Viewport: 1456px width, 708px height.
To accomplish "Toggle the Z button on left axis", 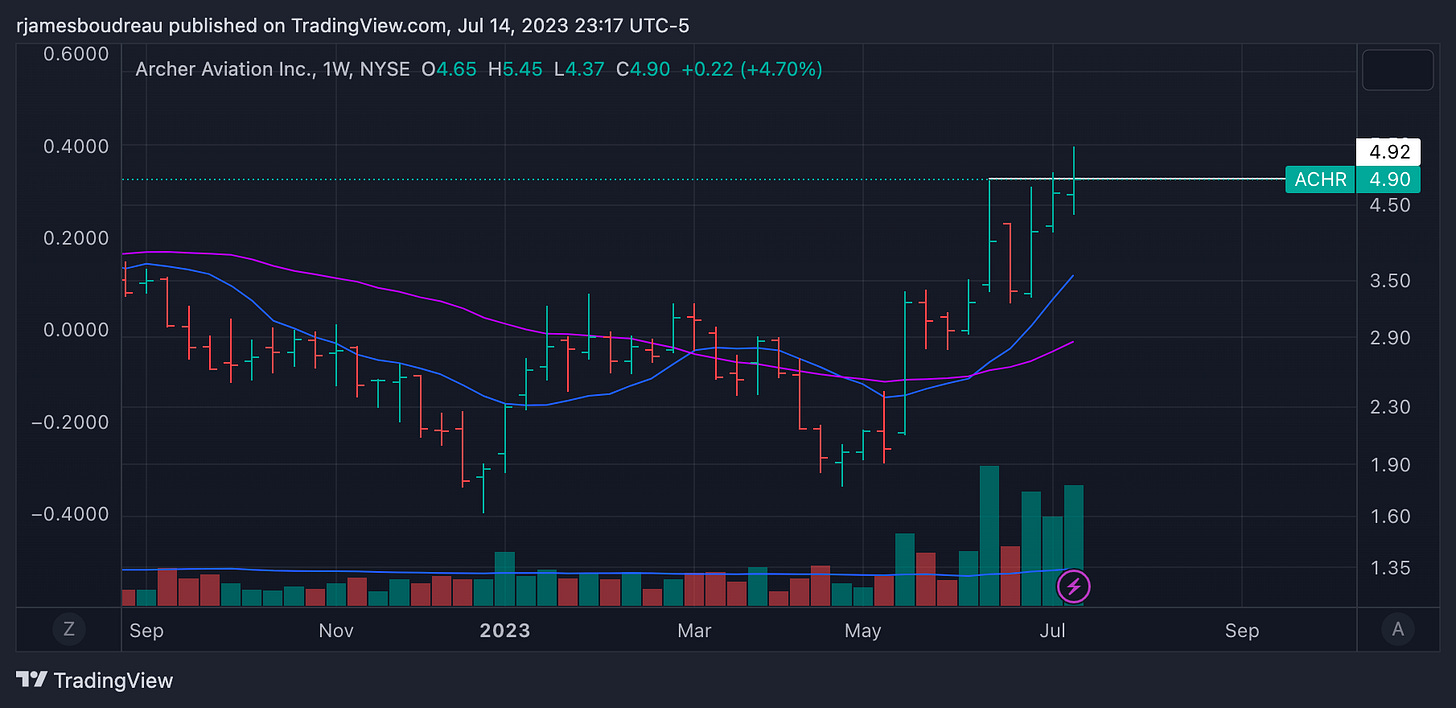I will point(68,629).
